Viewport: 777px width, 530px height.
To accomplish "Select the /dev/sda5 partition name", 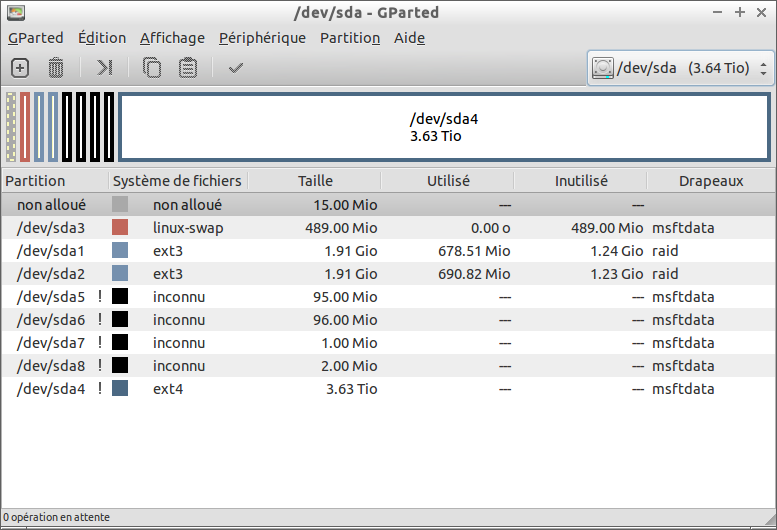I will point(51,297).
